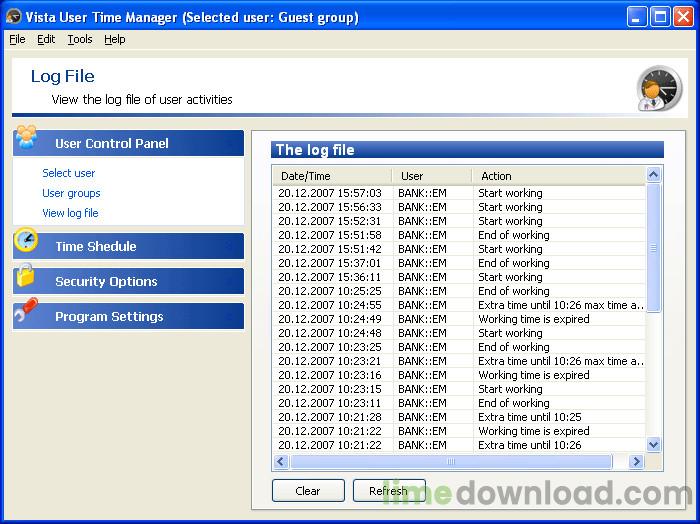Click the app icon in title bar

[x=13, y=17]
